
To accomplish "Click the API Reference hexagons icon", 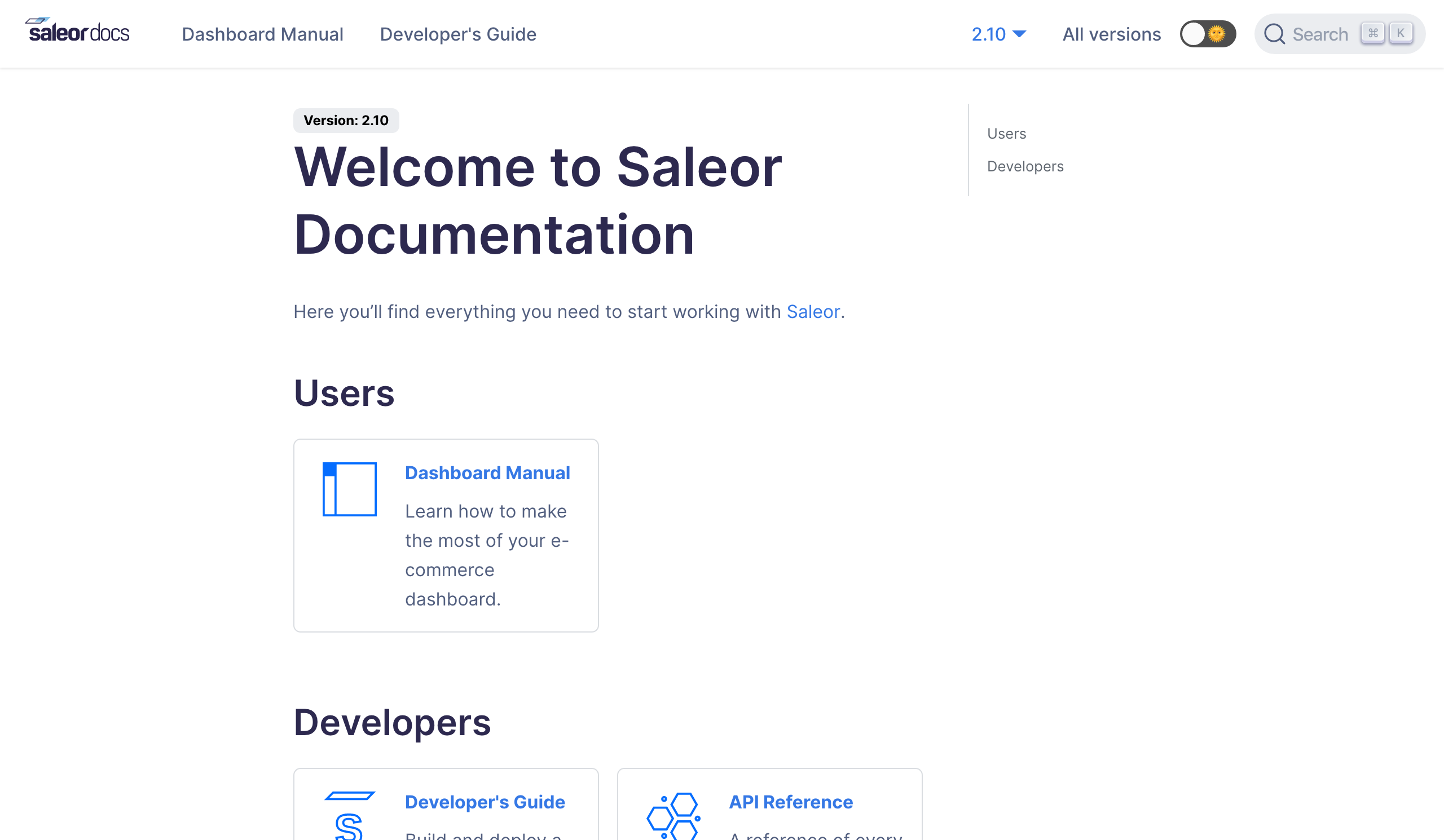I will pos(674,815).
